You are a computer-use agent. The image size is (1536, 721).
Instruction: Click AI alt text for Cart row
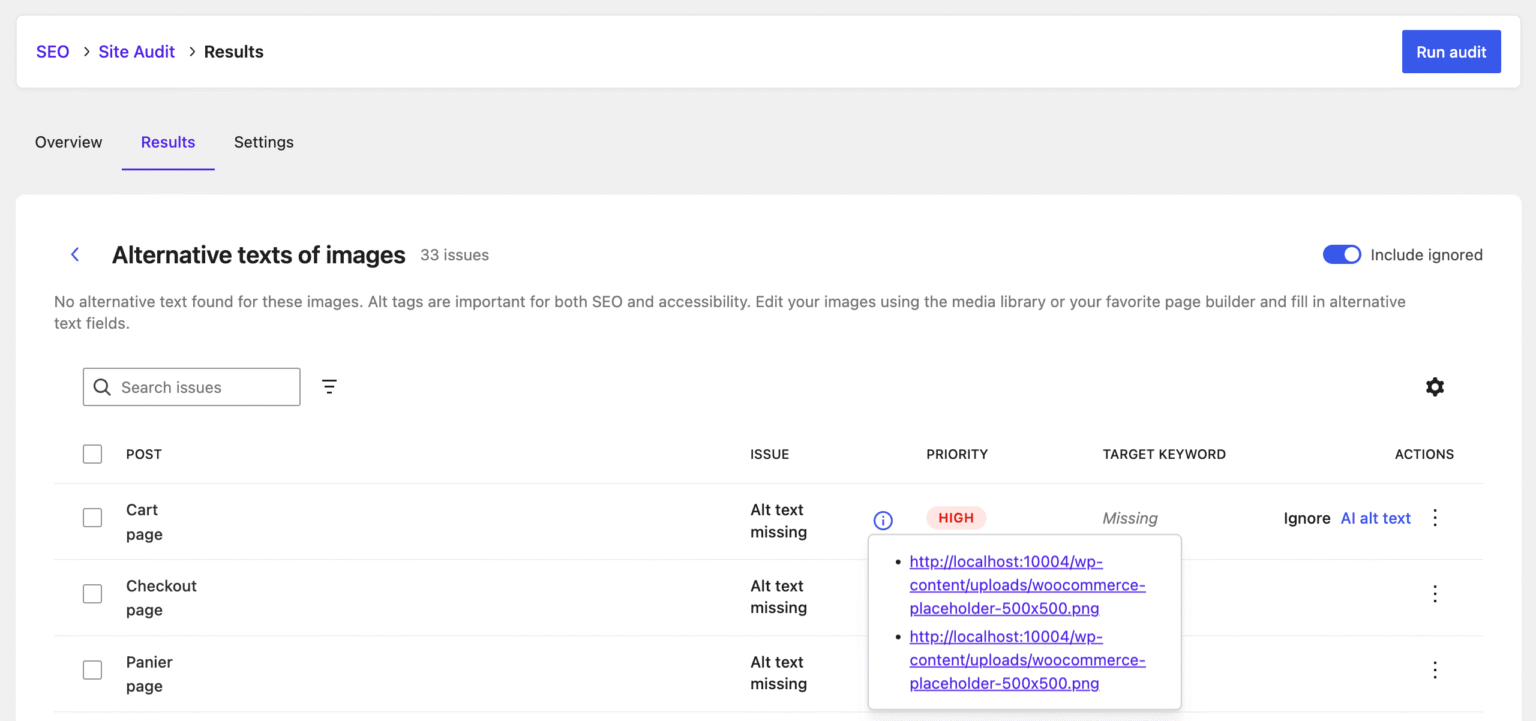click(1376, 518)
